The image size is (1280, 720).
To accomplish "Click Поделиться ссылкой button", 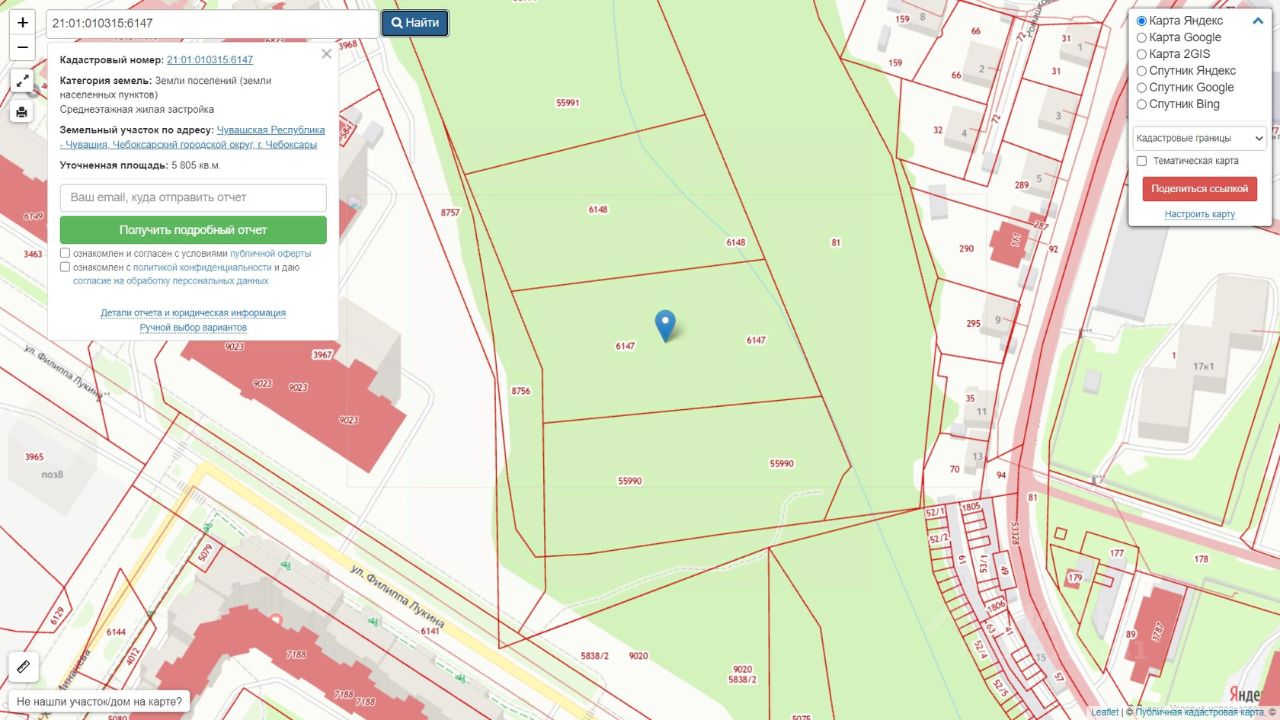I will pyautogui.click(x=1200, y=188).
